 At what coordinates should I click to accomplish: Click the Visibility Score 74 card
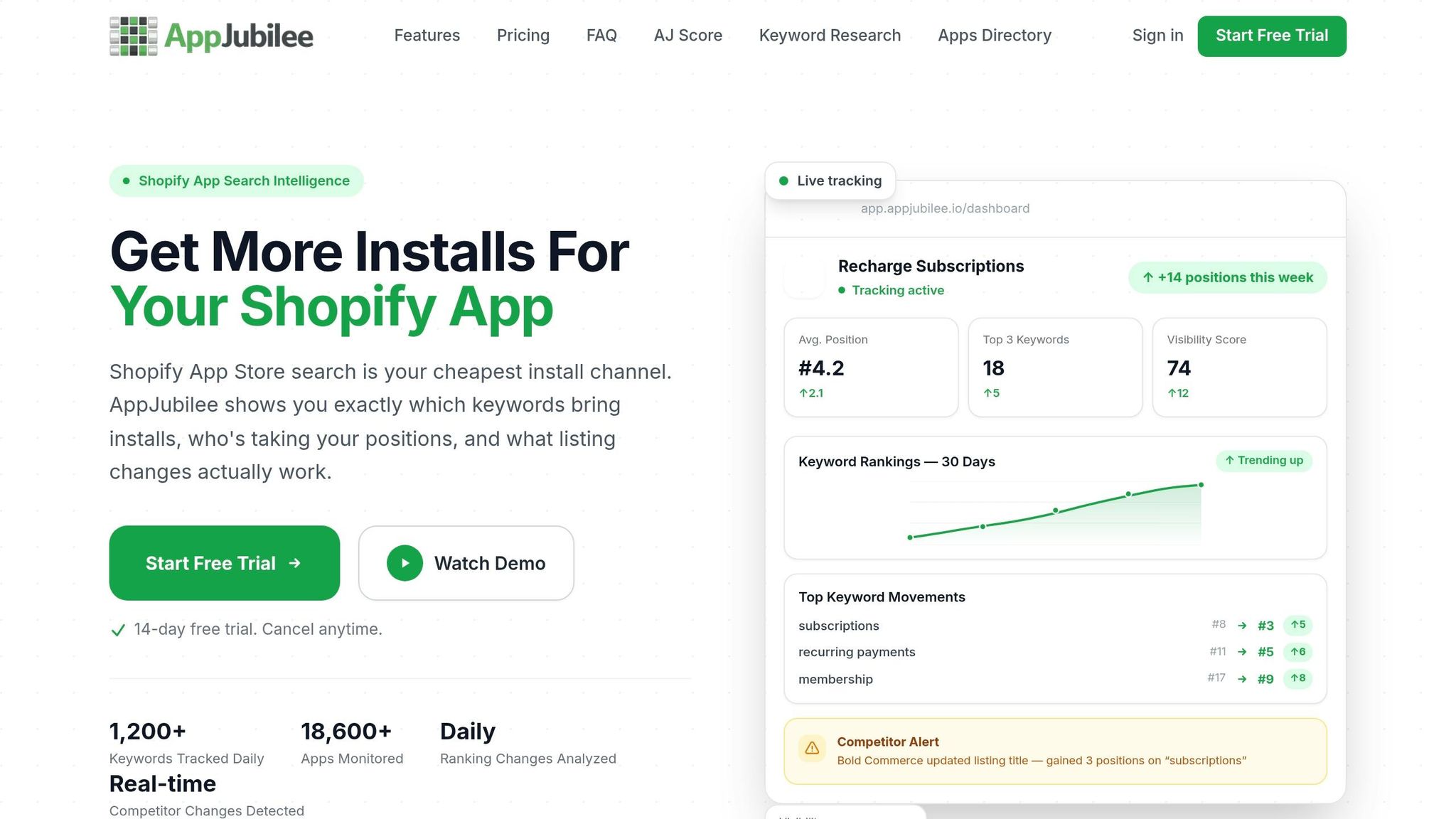click(x=1239, y=367)
